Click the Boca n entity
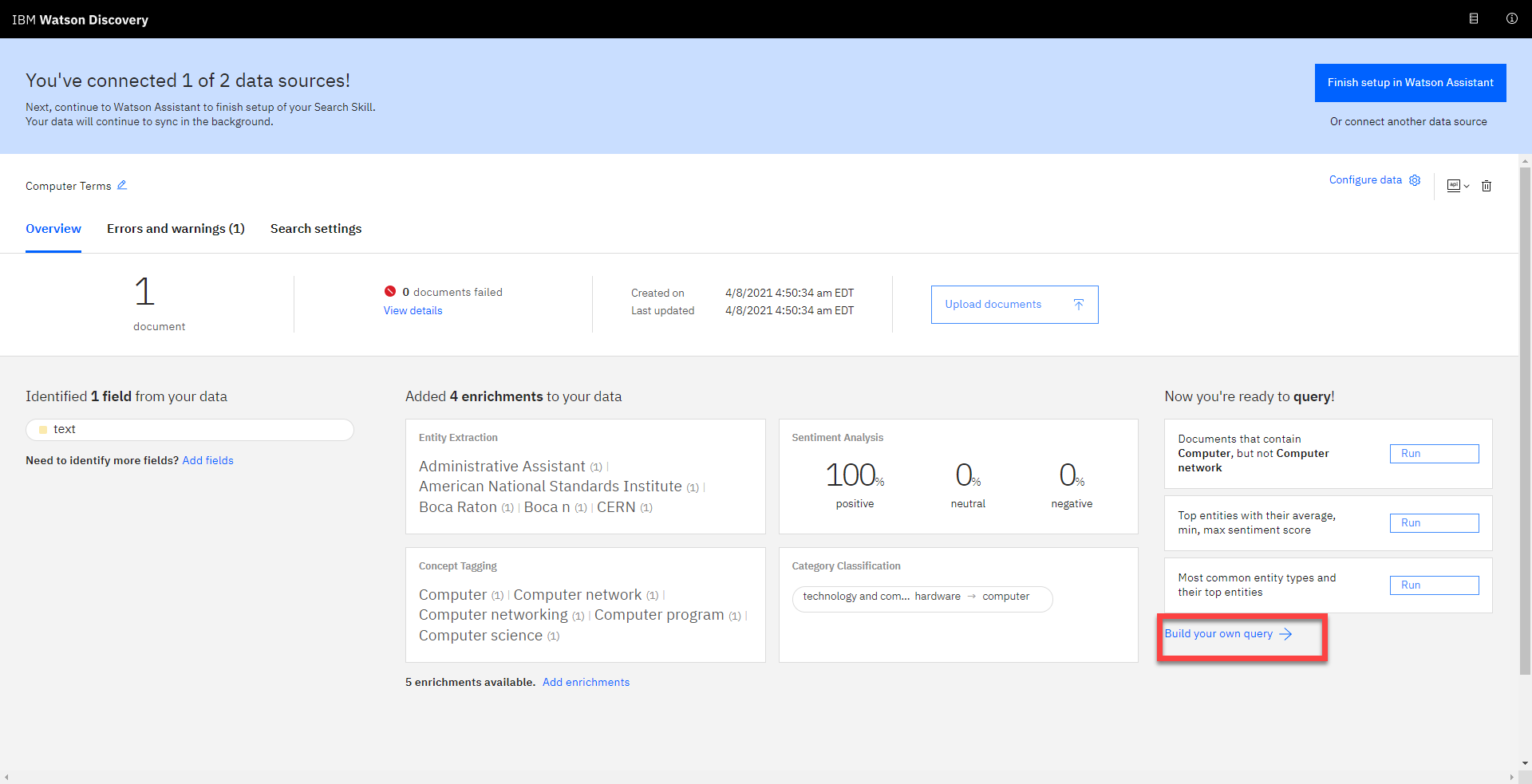This screenshot has height=784, width=1532. tap(547, 507)
